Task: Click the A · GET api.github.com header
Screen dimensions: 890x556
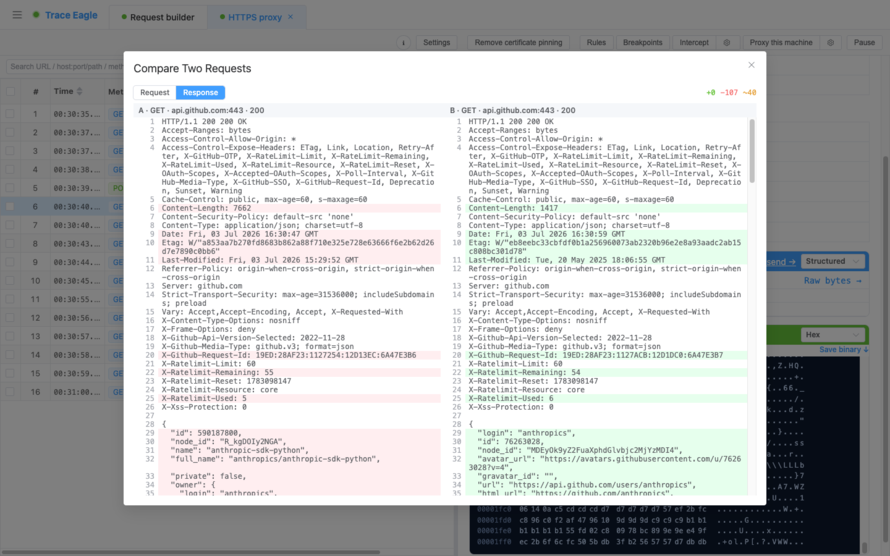Action: click(x=201, y=111)
